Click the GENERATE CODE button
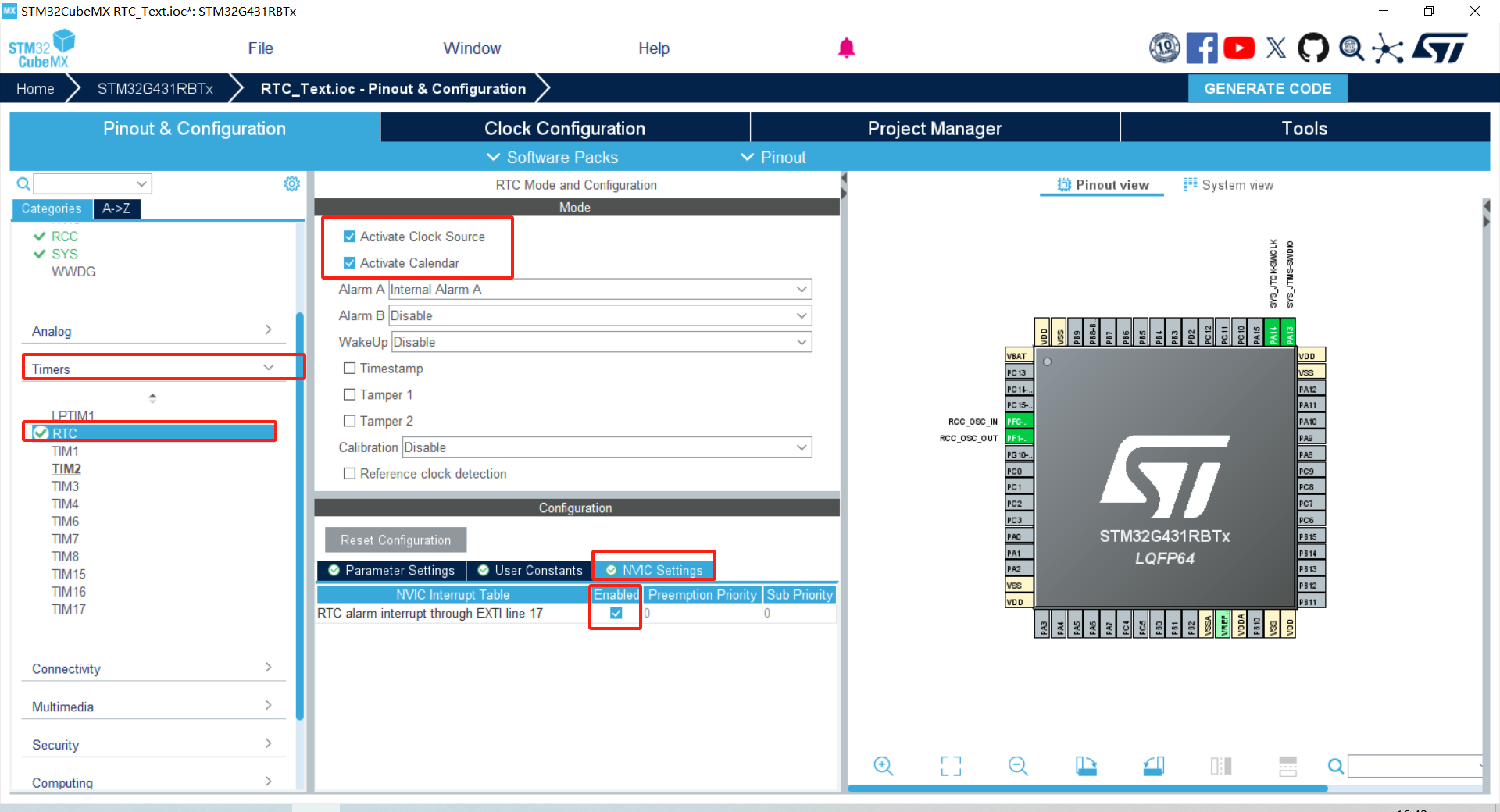The height and width of the screenshot is (812, 1500). (x=1267, y=88)
